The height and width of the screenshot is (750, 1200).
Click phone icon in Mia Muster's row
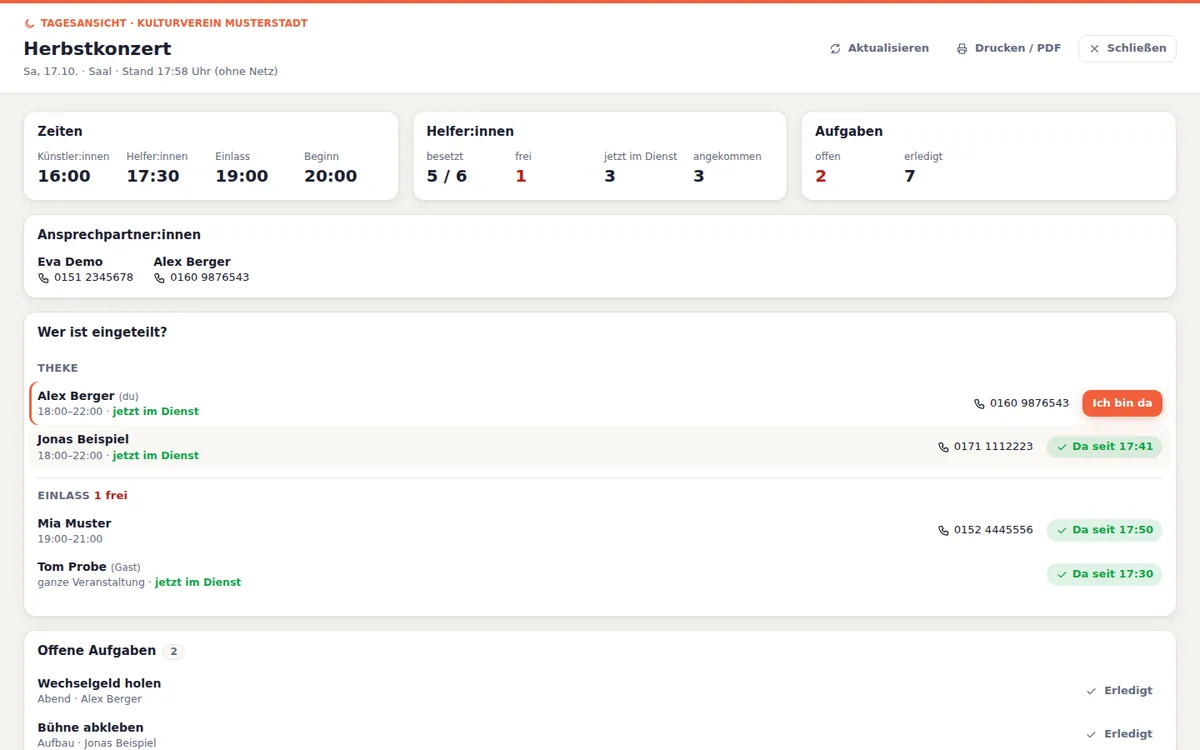943,530
